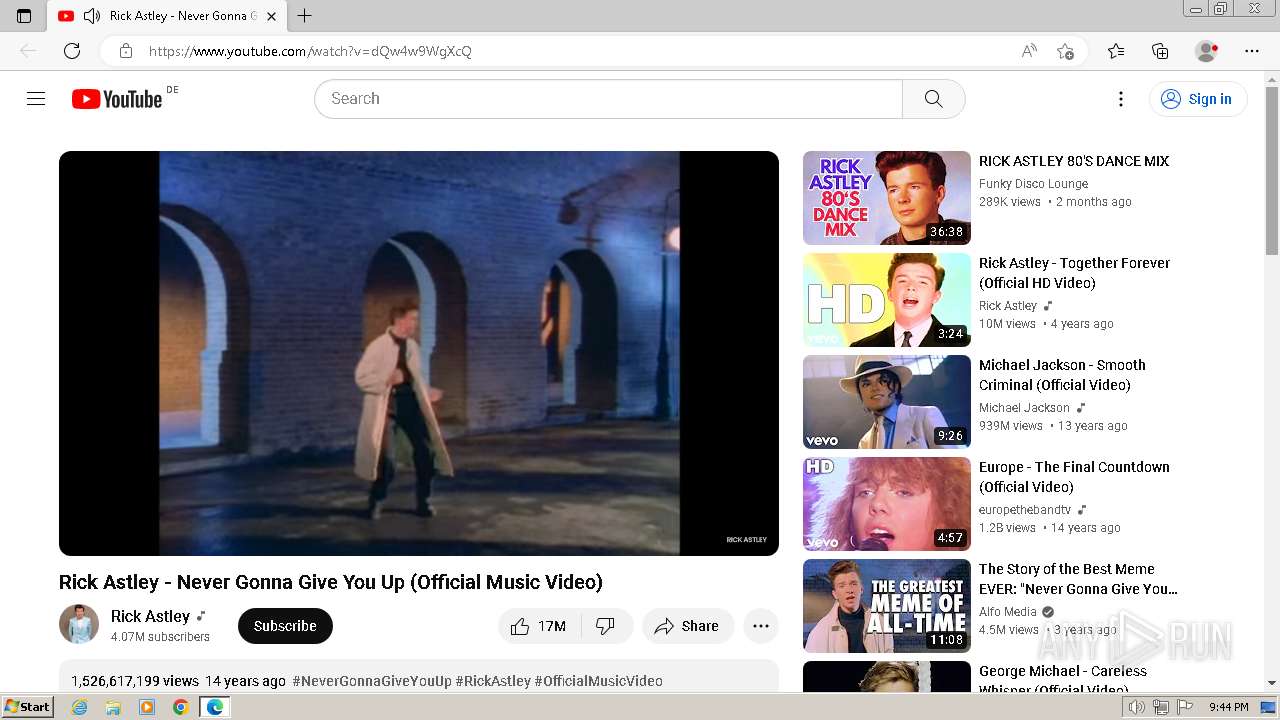
Task: Go to YouTube home via logo
Action: [x=117, y=99]
